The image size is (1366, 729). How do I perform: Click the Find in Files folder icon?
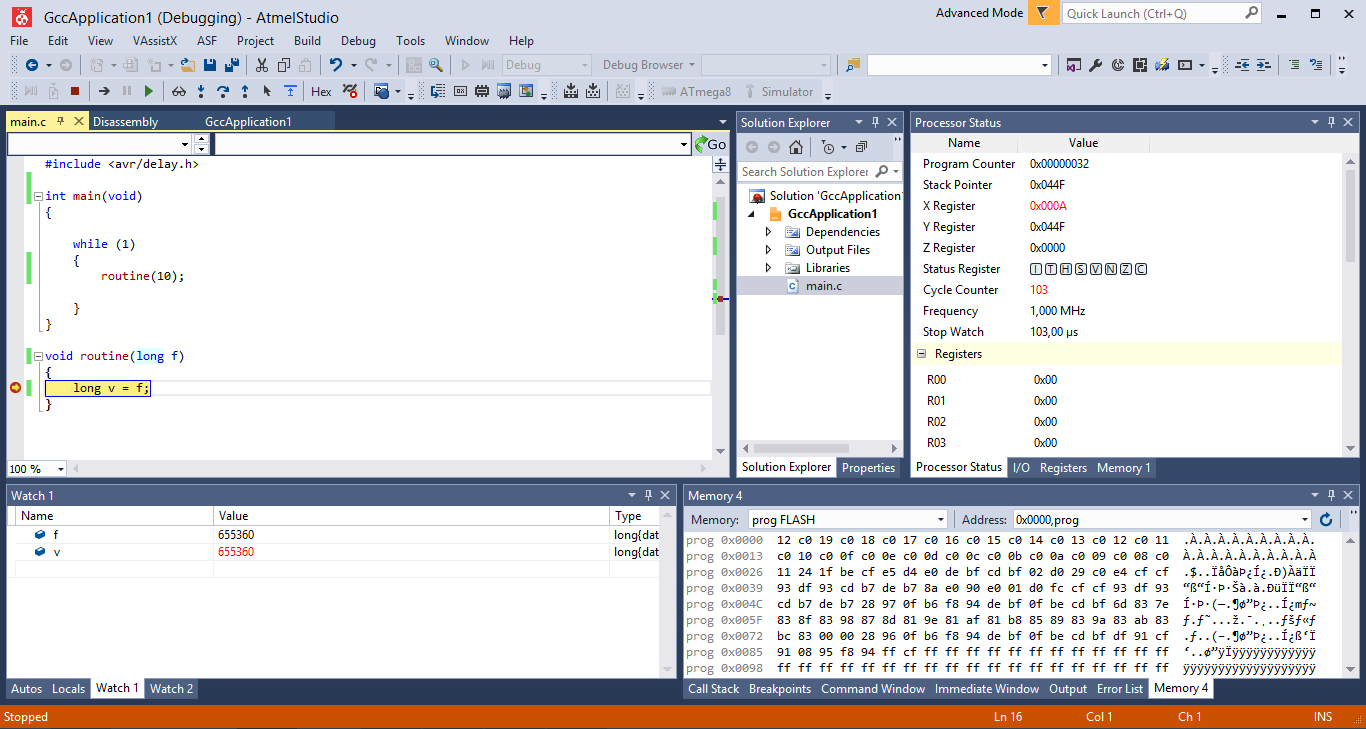(852, 65)
